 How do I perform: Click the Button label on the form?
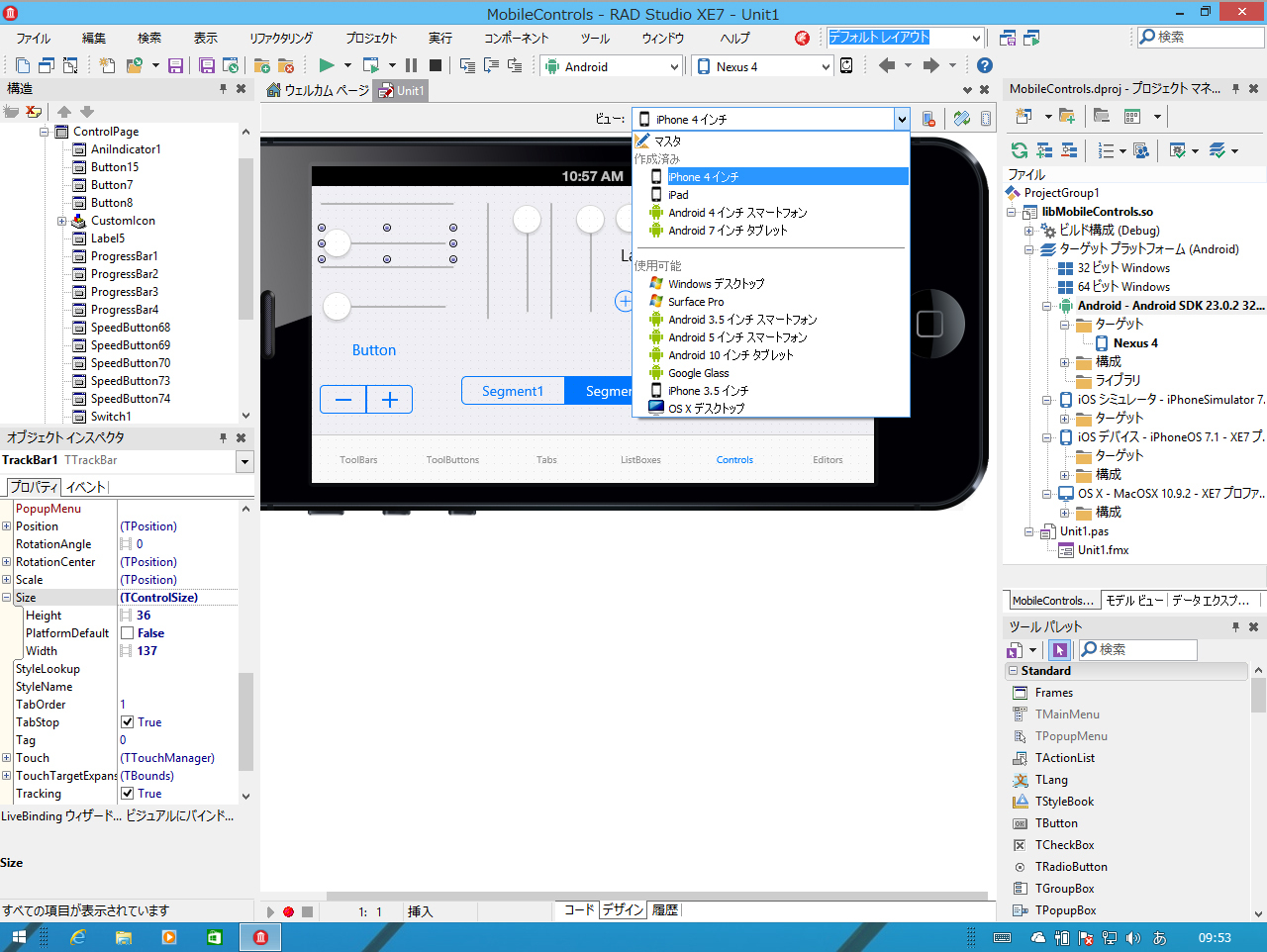coord(374,350)
